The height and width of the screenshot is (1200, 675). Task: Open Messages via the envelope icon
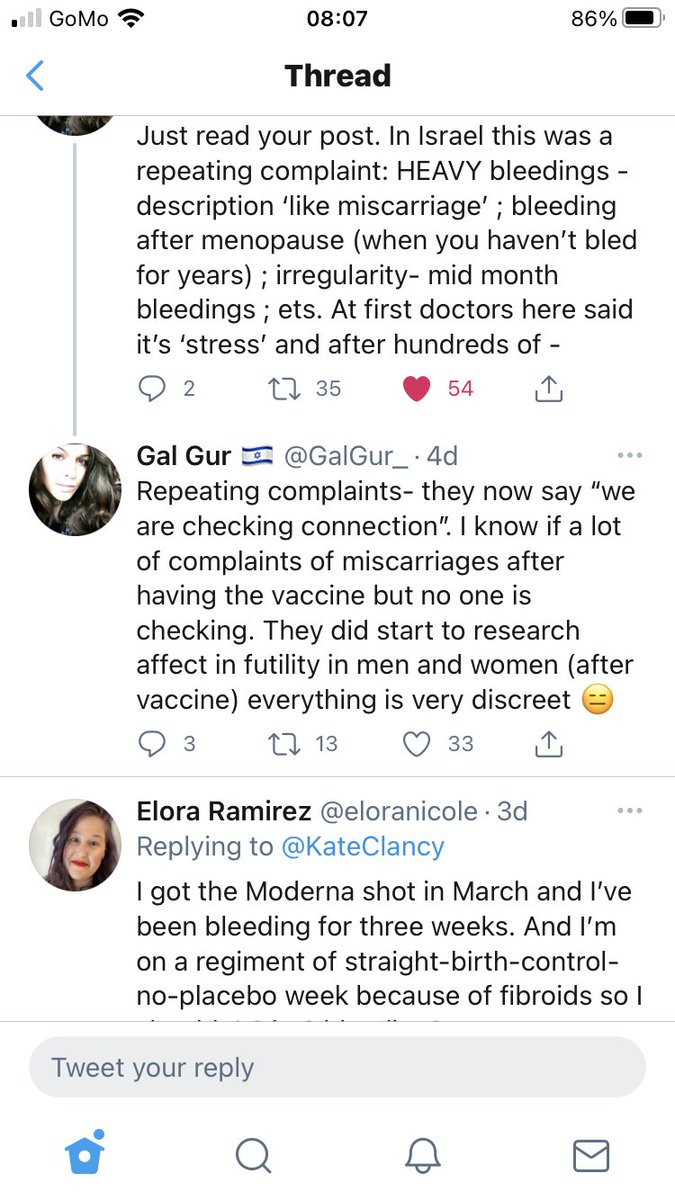pyautogui.click(x=591, y=1156)
